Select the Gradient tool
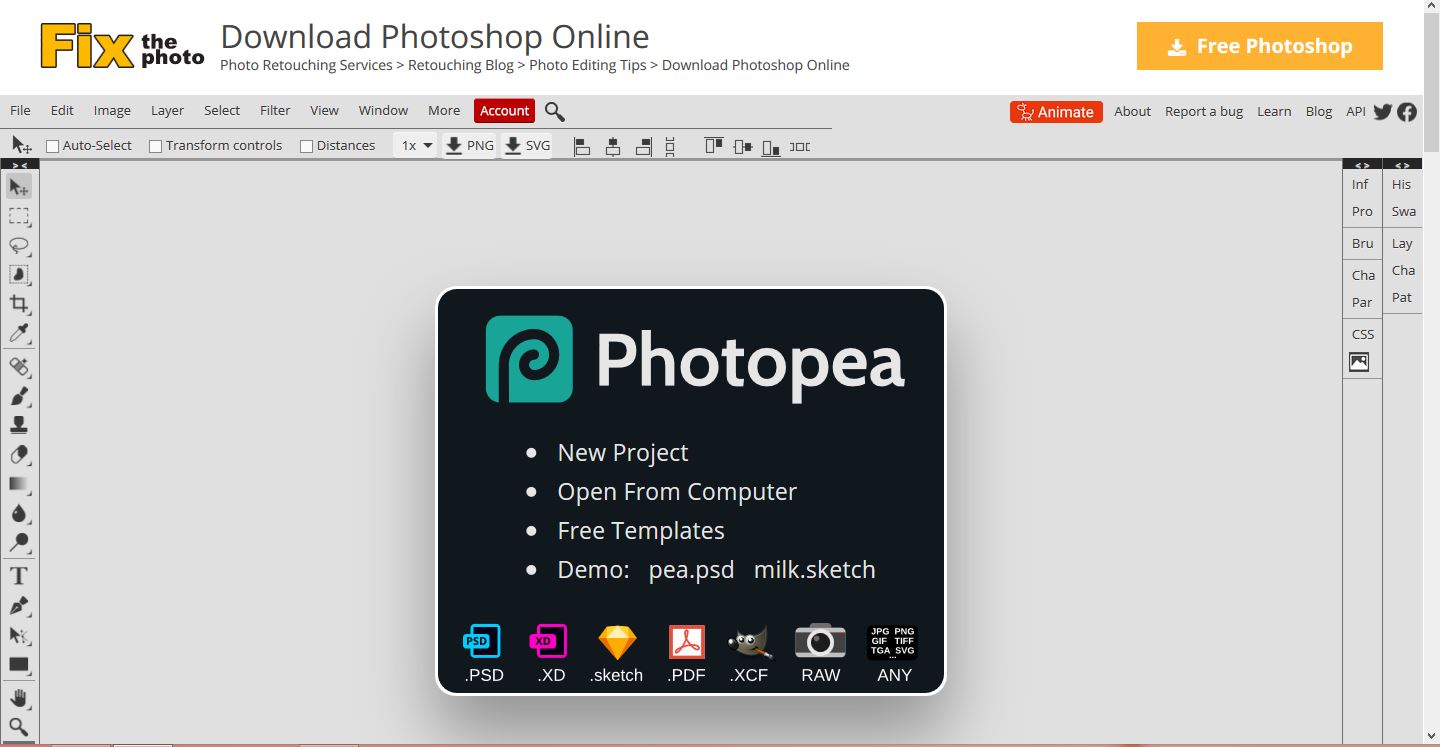 [x=19, y=484]
